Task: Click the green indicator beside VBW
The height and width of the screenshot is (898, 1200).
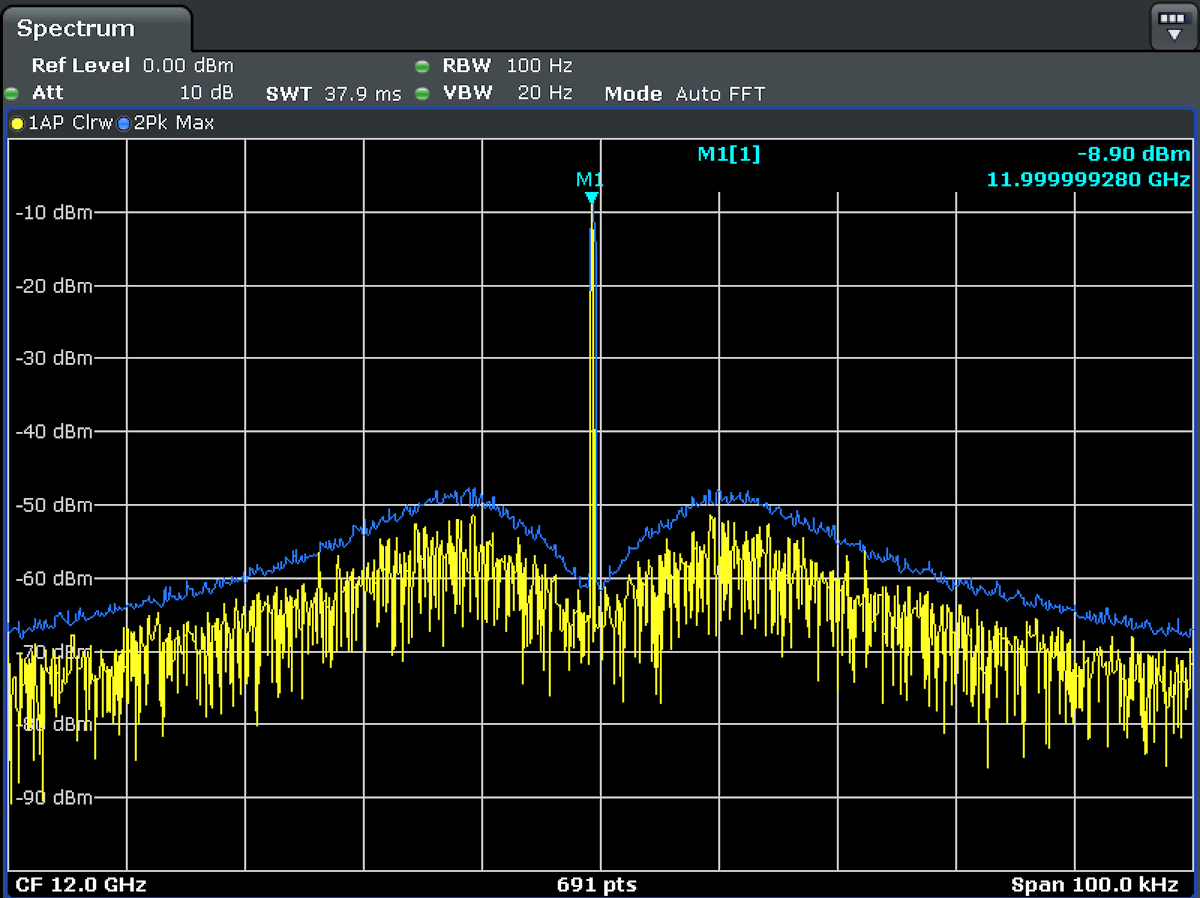Action: point(422,94)
